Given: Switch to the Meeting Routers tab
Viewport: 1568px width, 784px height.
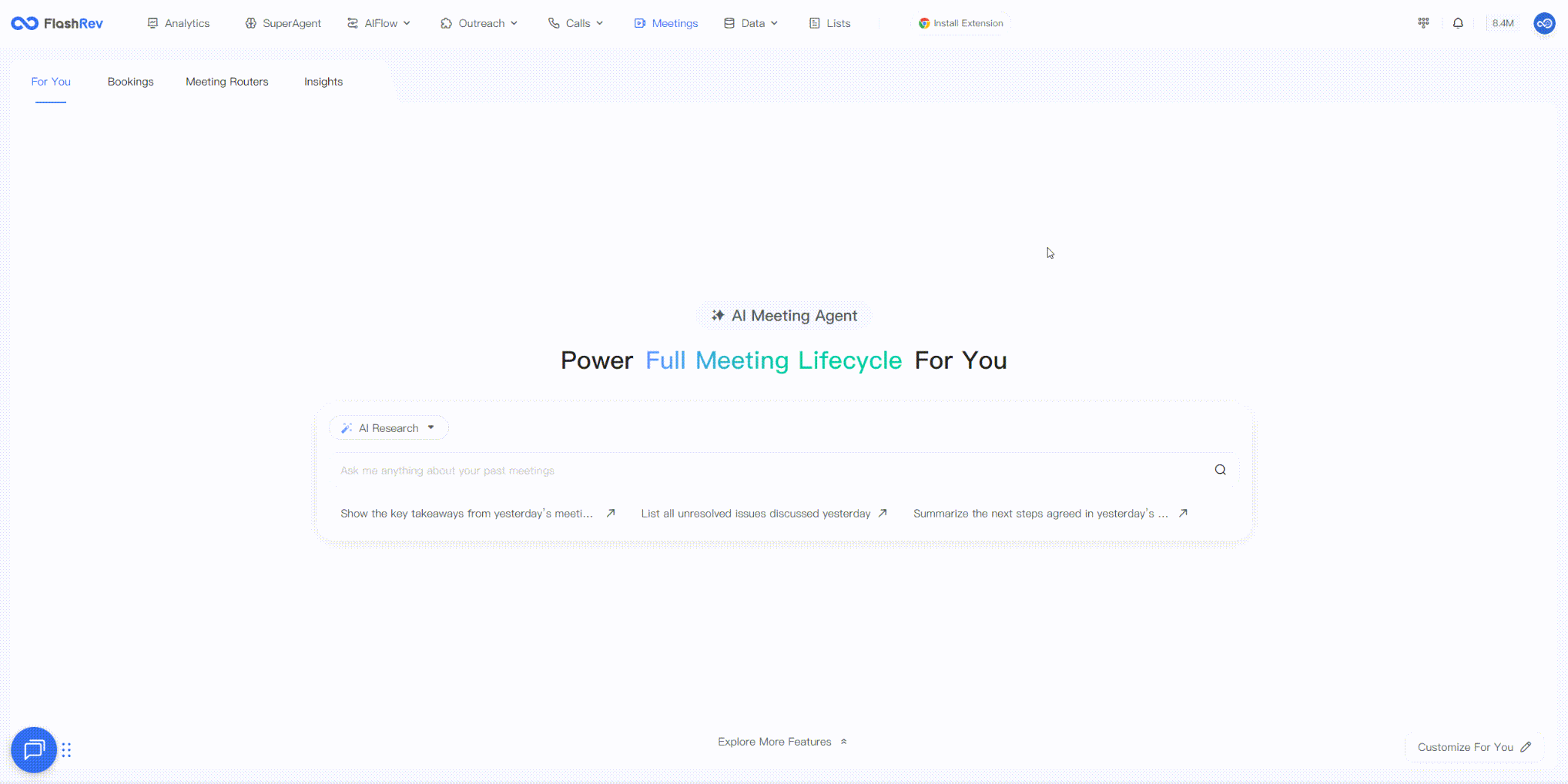Looking at the screenshot, I should [x=227, y=82].
